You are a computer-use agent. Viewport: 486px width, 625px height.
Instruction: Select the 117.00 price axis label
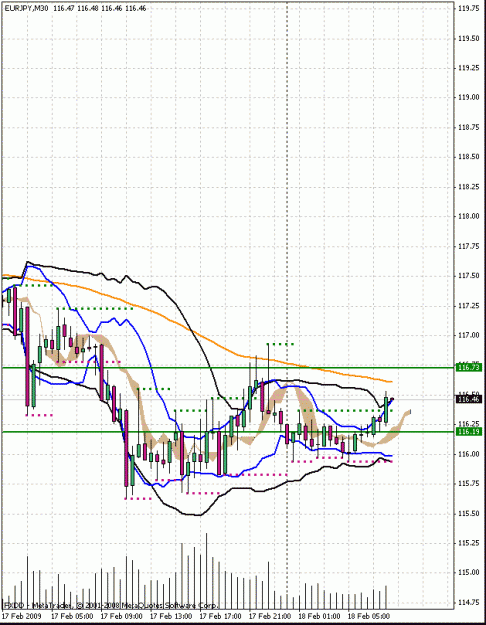468,335
